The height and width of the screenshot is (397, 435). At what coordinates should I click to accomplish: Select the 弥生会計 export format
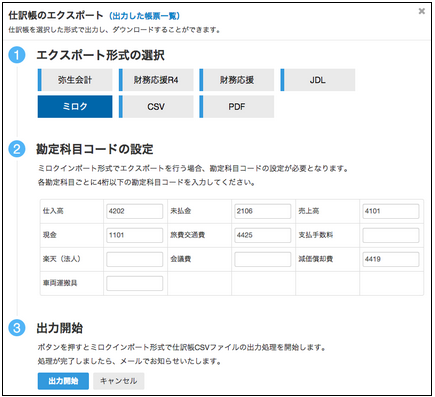point(75,80)
